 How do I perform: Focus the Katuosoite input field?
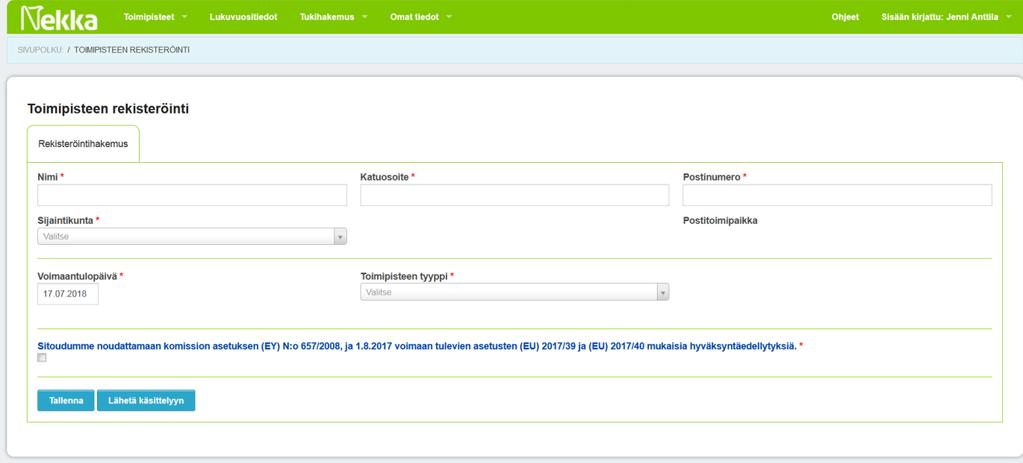tap(515, 195)
